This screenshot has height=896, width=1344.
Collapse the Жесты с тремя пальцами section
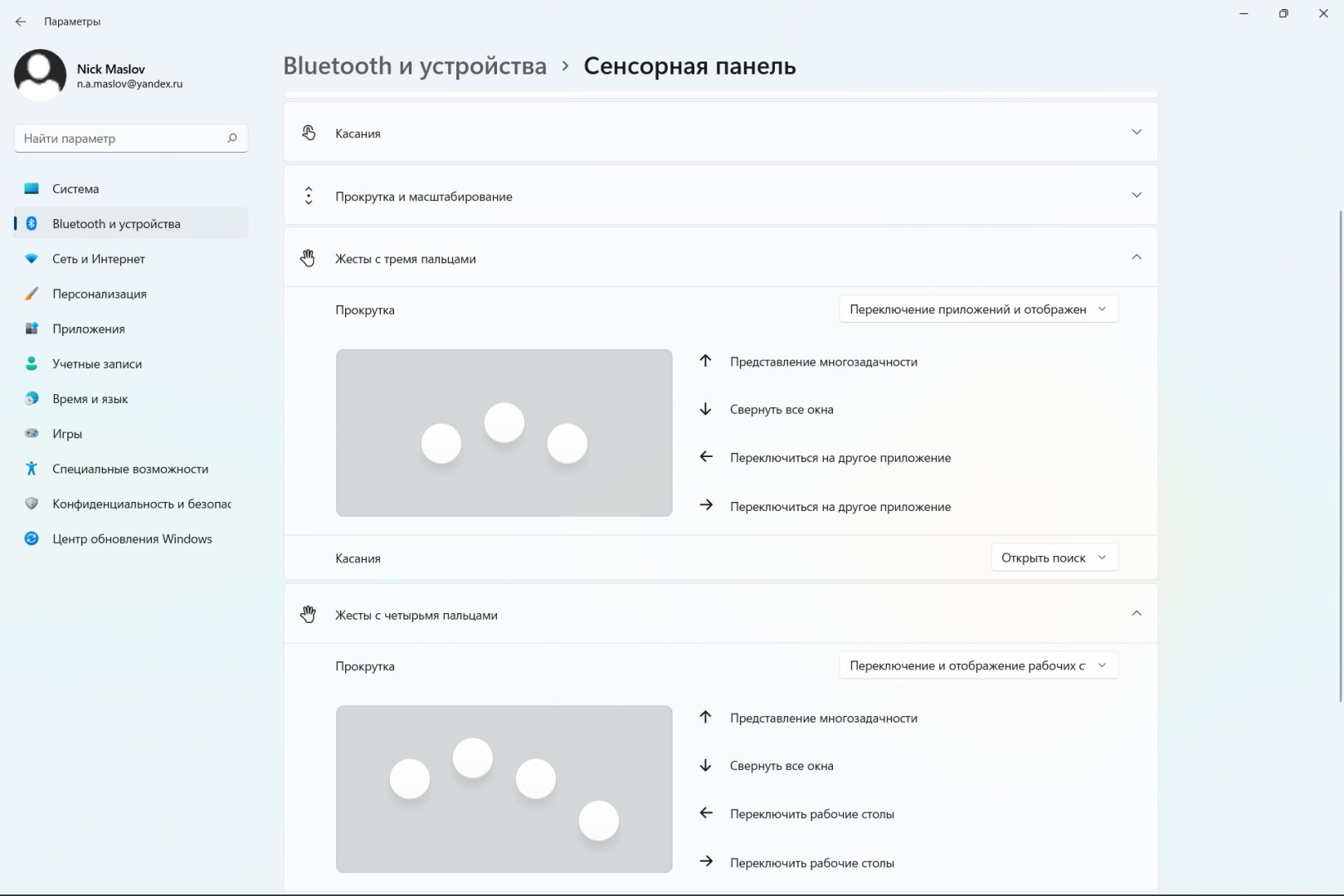click(1137, 258)
